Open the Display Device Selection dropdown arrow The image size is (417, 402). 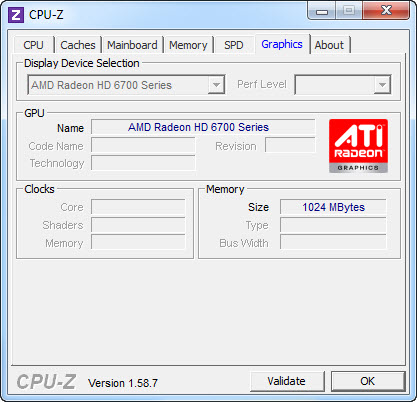click(216, 85)
